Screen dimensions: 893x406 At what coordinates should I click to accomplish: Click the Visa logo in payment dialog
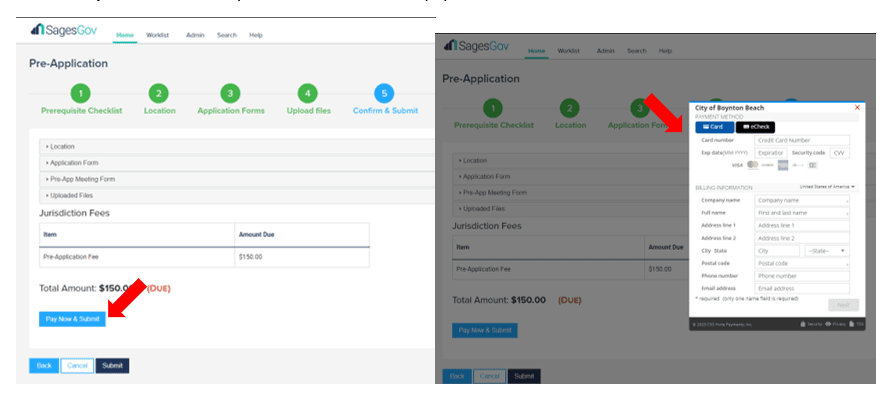tap(737, 165)
